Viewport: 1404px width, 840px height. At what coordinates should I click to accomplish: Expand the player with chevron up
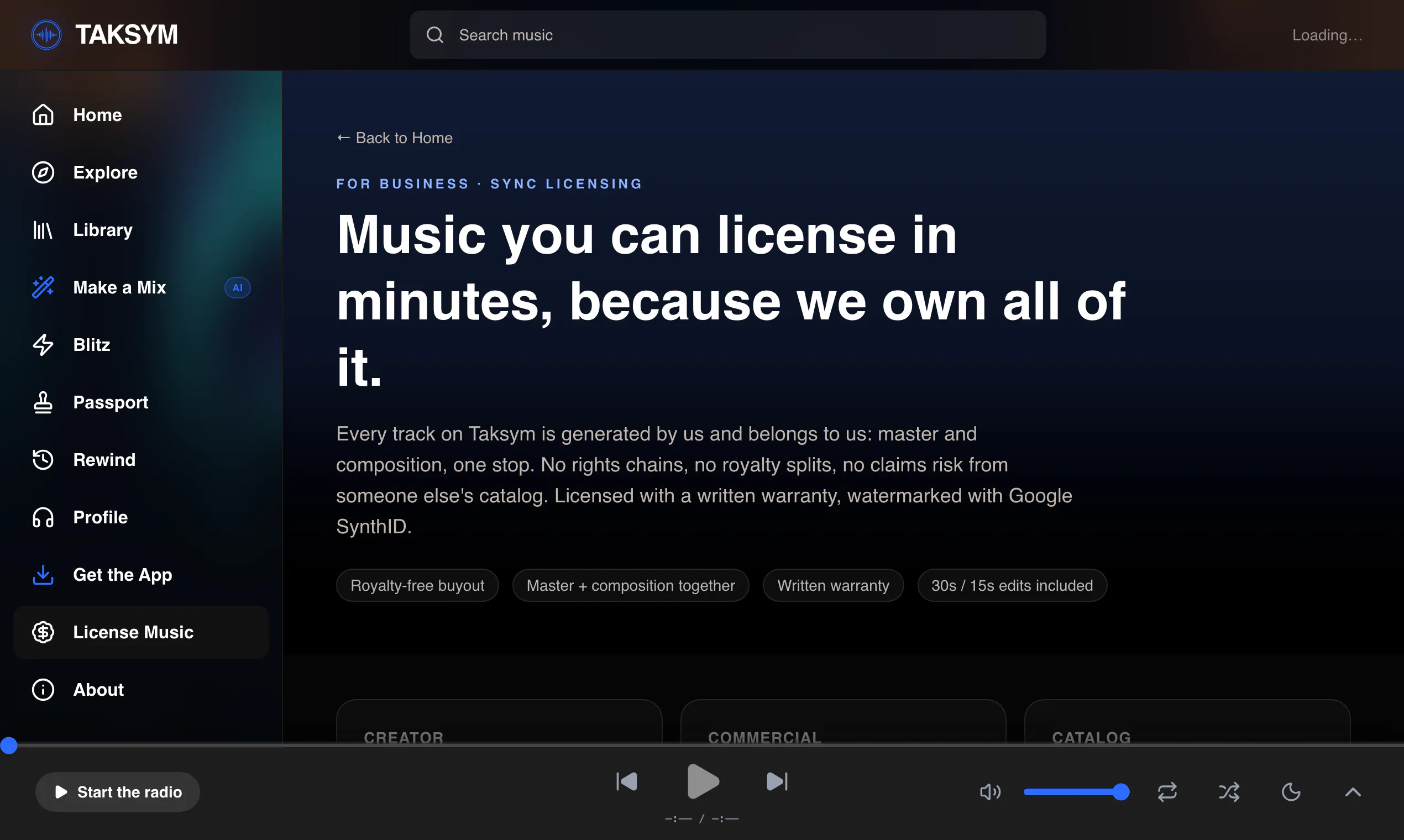[1353, 792]
